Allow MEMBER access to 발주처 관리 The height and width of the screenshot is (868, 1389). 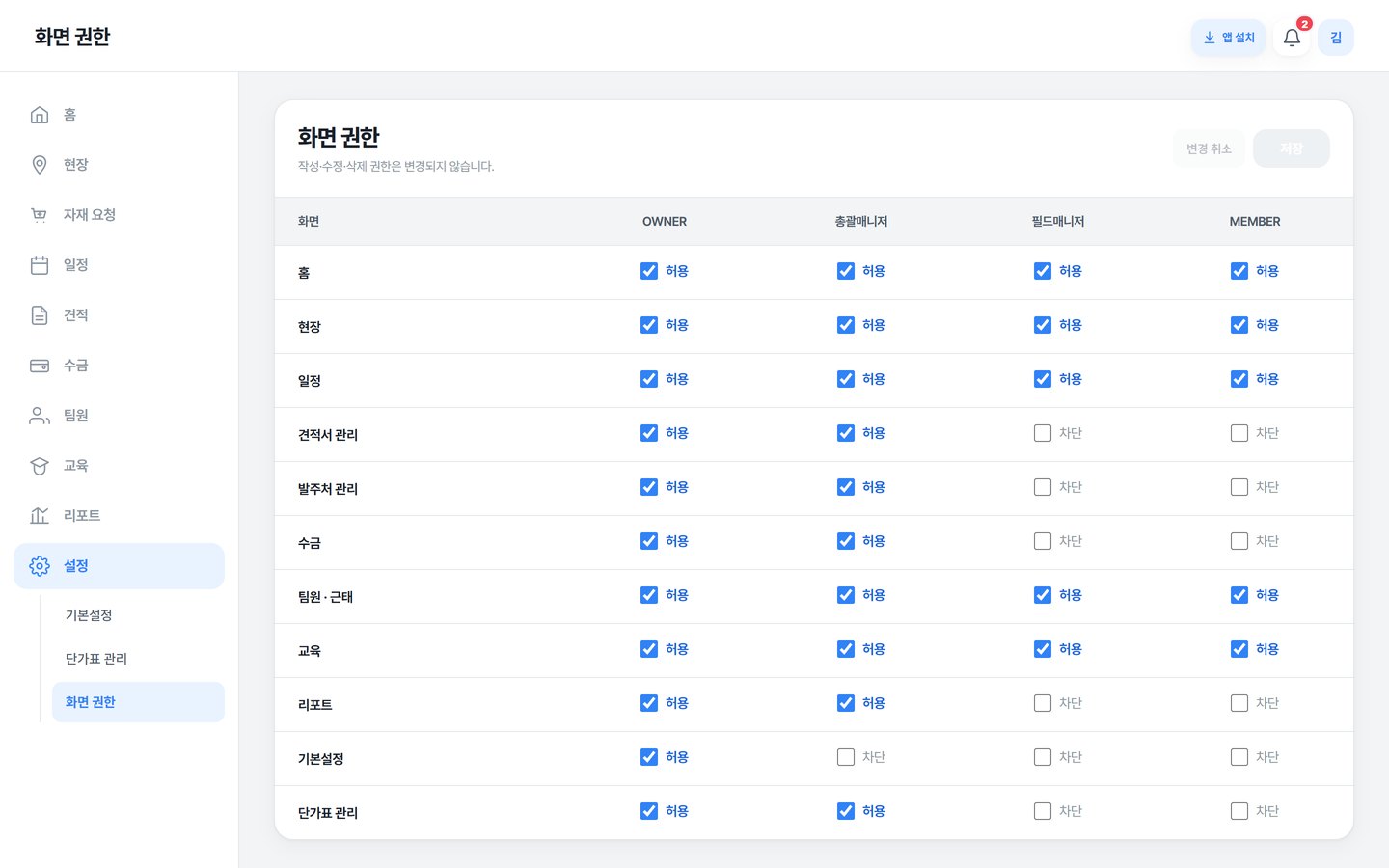pyautogui.click(x=1239, y=487)
